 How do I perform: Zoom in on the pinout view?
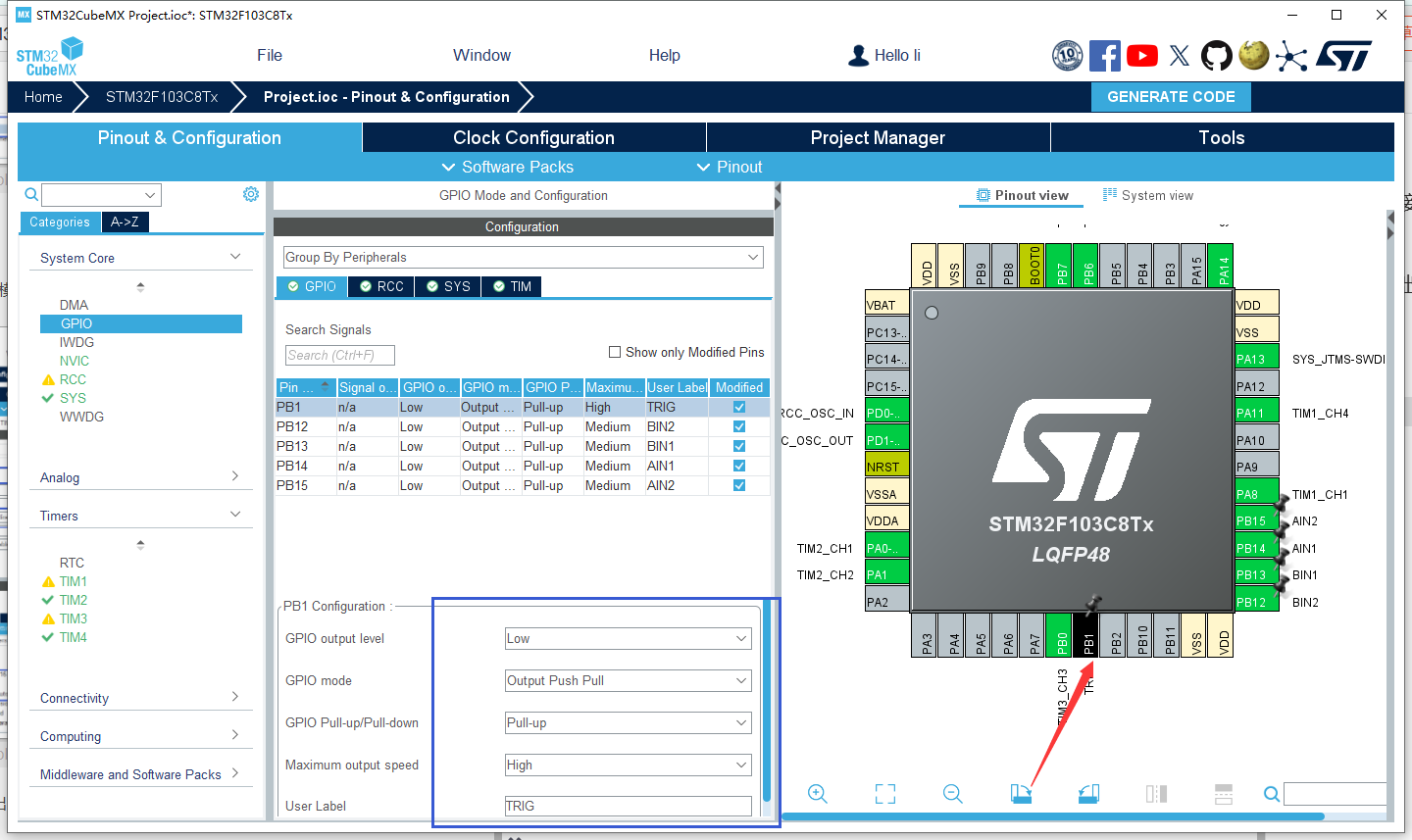point(818,794)
